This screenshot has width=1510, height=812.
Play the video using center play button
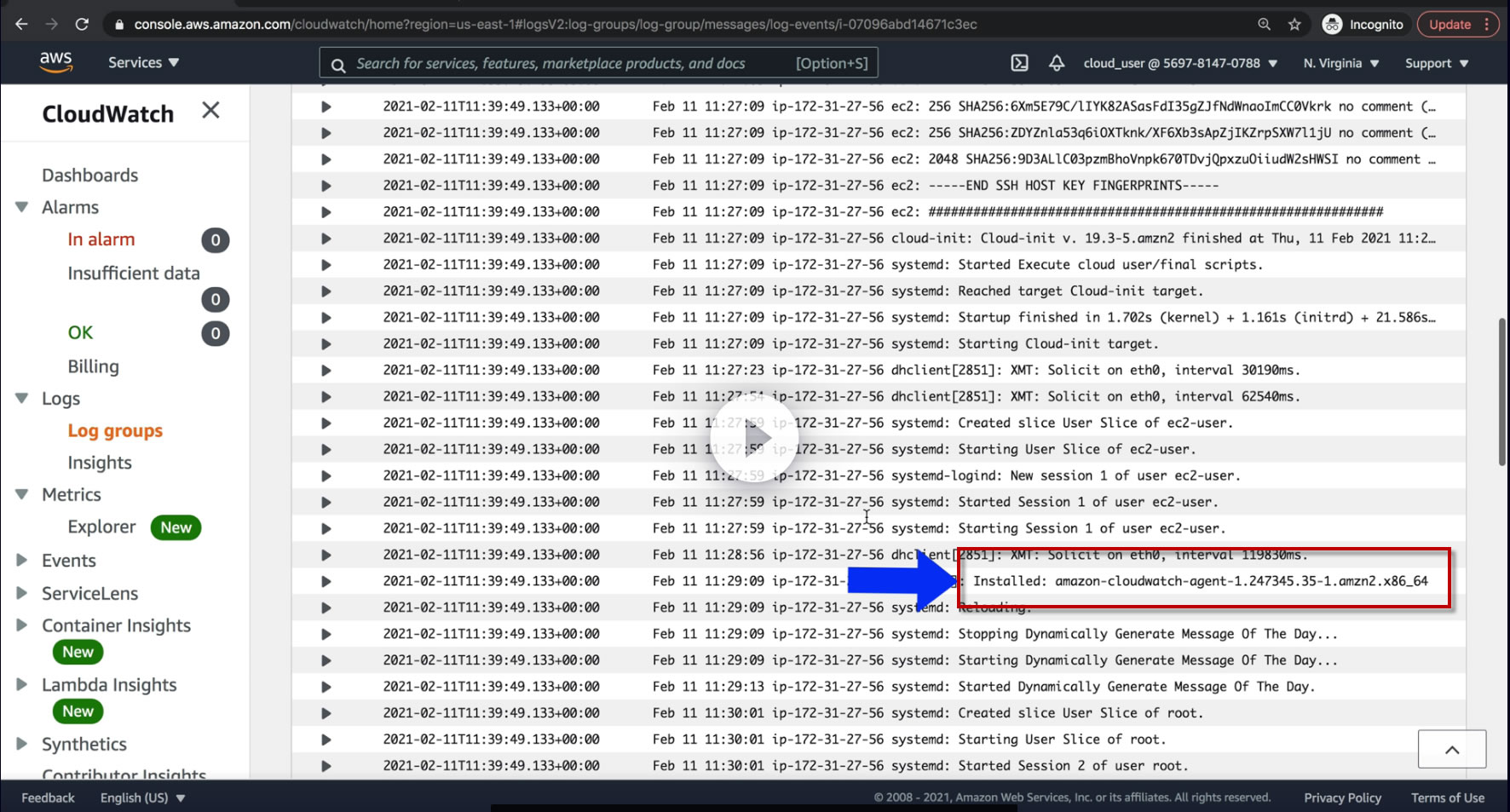[754, 438]
